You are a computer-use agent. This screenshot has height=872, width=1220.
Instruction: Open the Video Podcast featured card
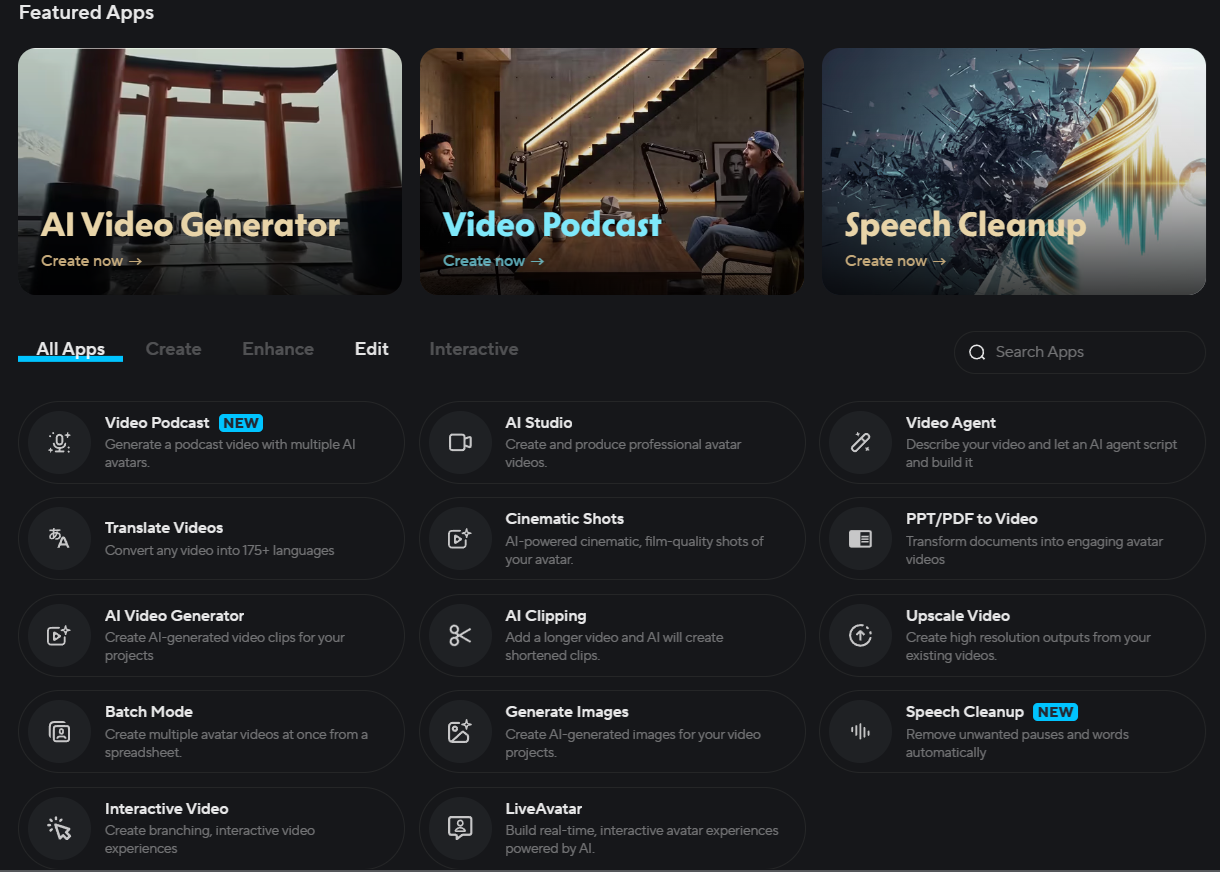pos(612,171)
